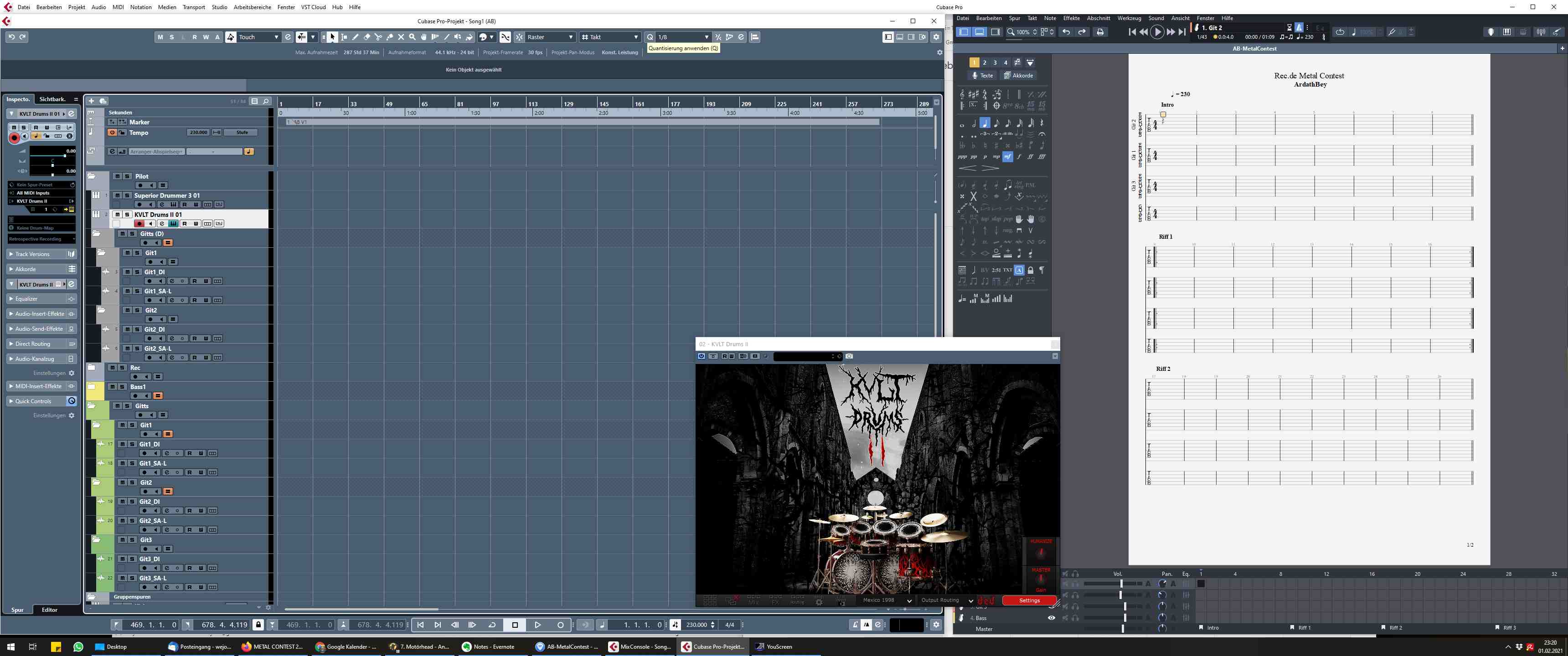Open the Projekt menu in Cubase
Viewport: 1568px width, 656px height.
[x=77, y=7]
